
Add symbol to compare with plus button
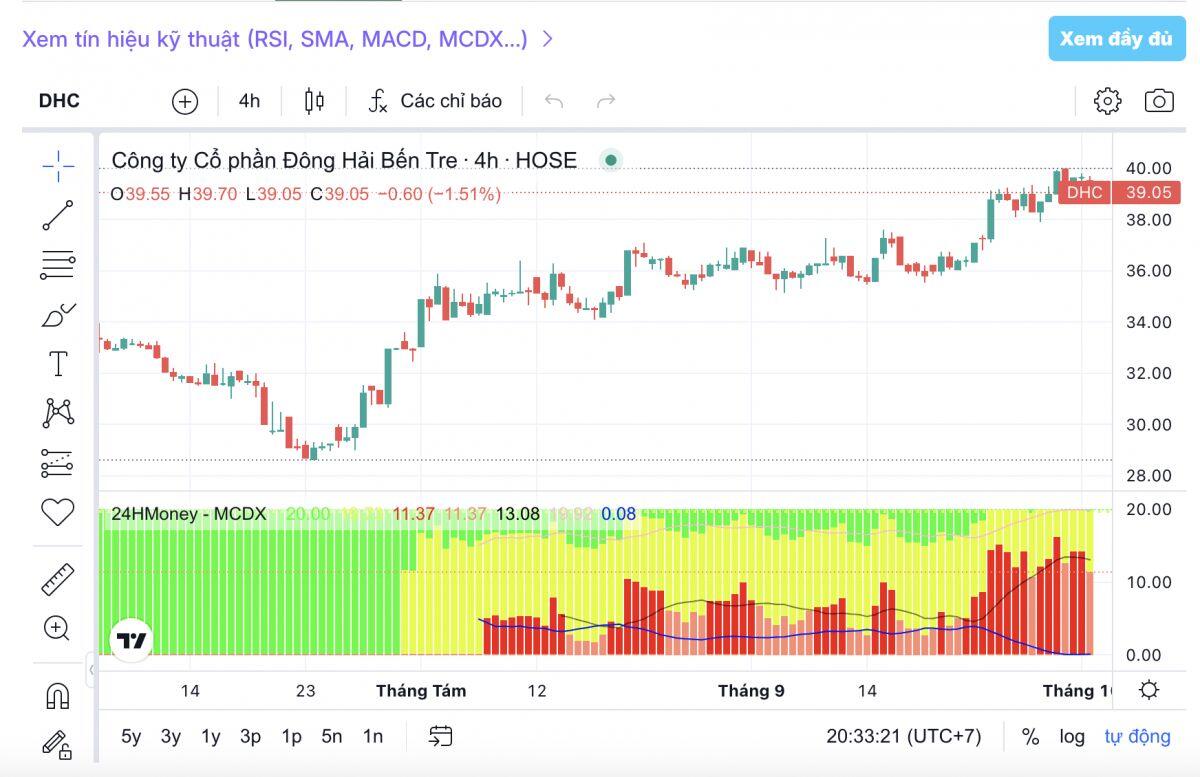[185, 101]
